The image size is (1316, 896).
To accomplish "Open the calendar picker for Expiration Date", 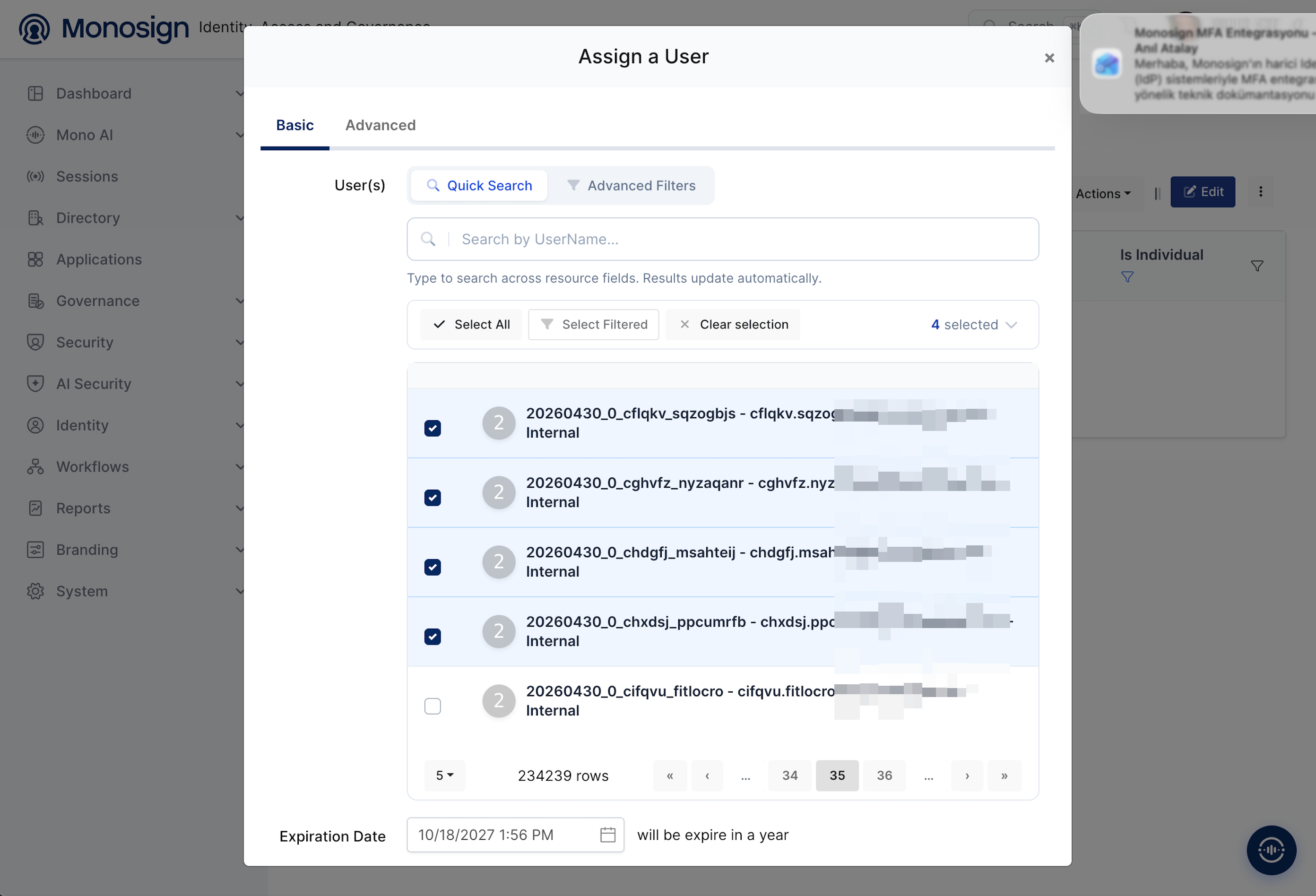I will pyautogui.click(x=607, y=834).
